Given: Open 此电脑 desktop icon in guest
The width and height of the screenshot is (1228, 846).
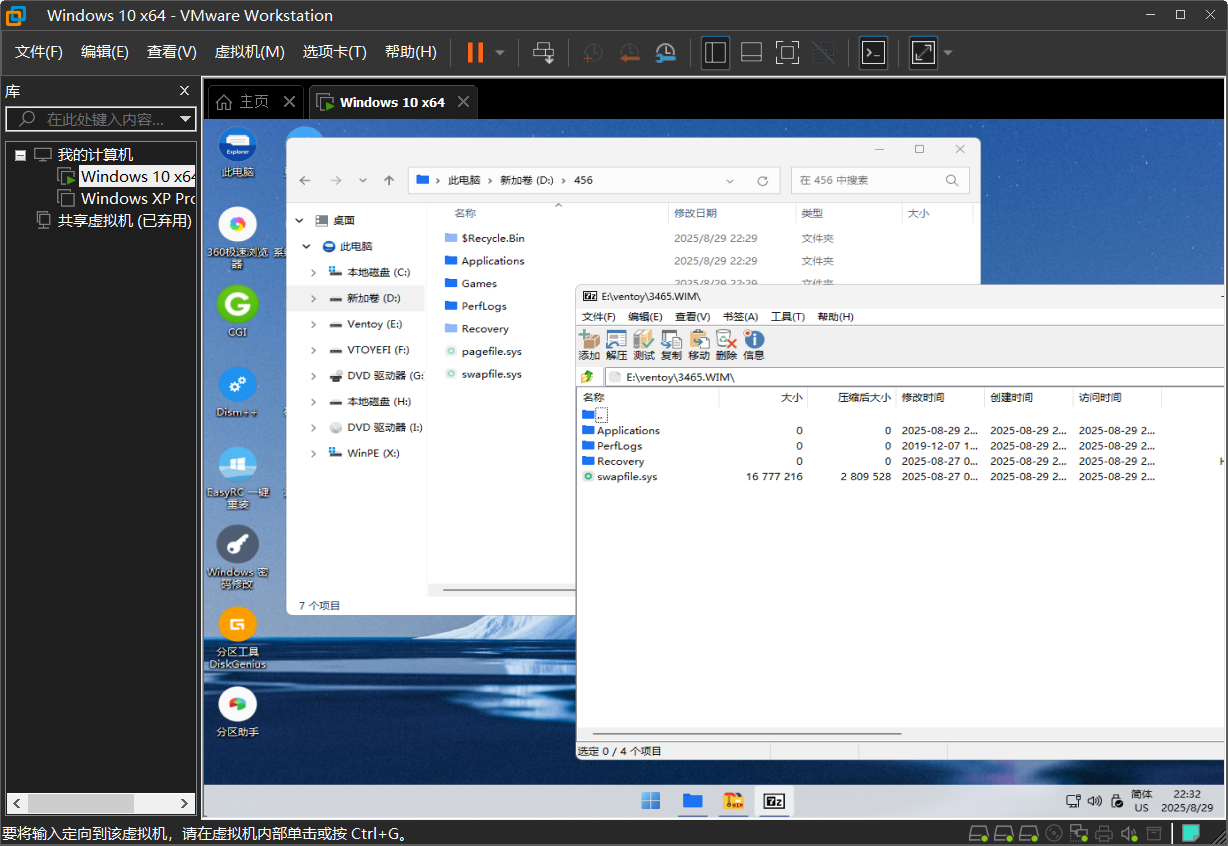Looking at the screenshot, I should [x=237, y=152].
